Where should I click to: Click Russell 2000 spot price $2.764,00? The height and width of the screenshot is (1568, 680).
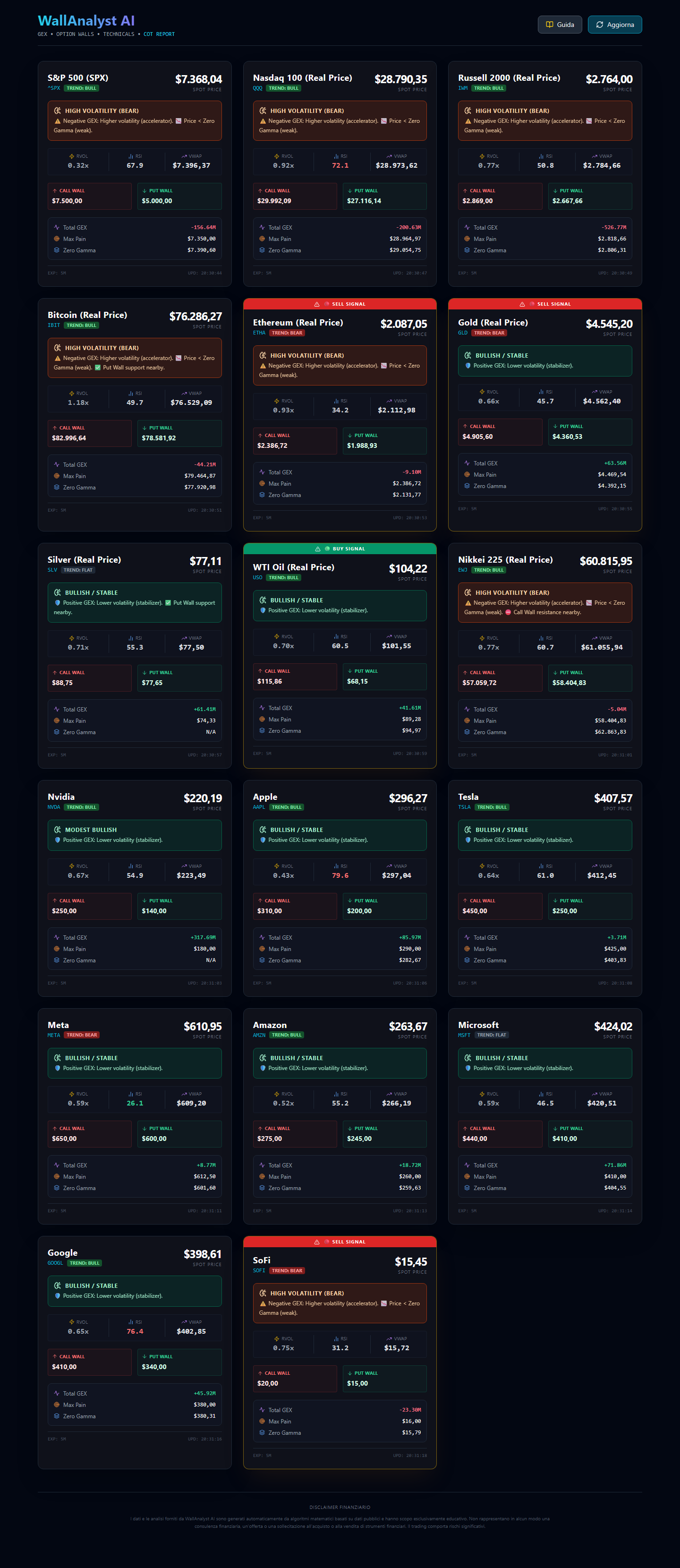pos(609,79)
